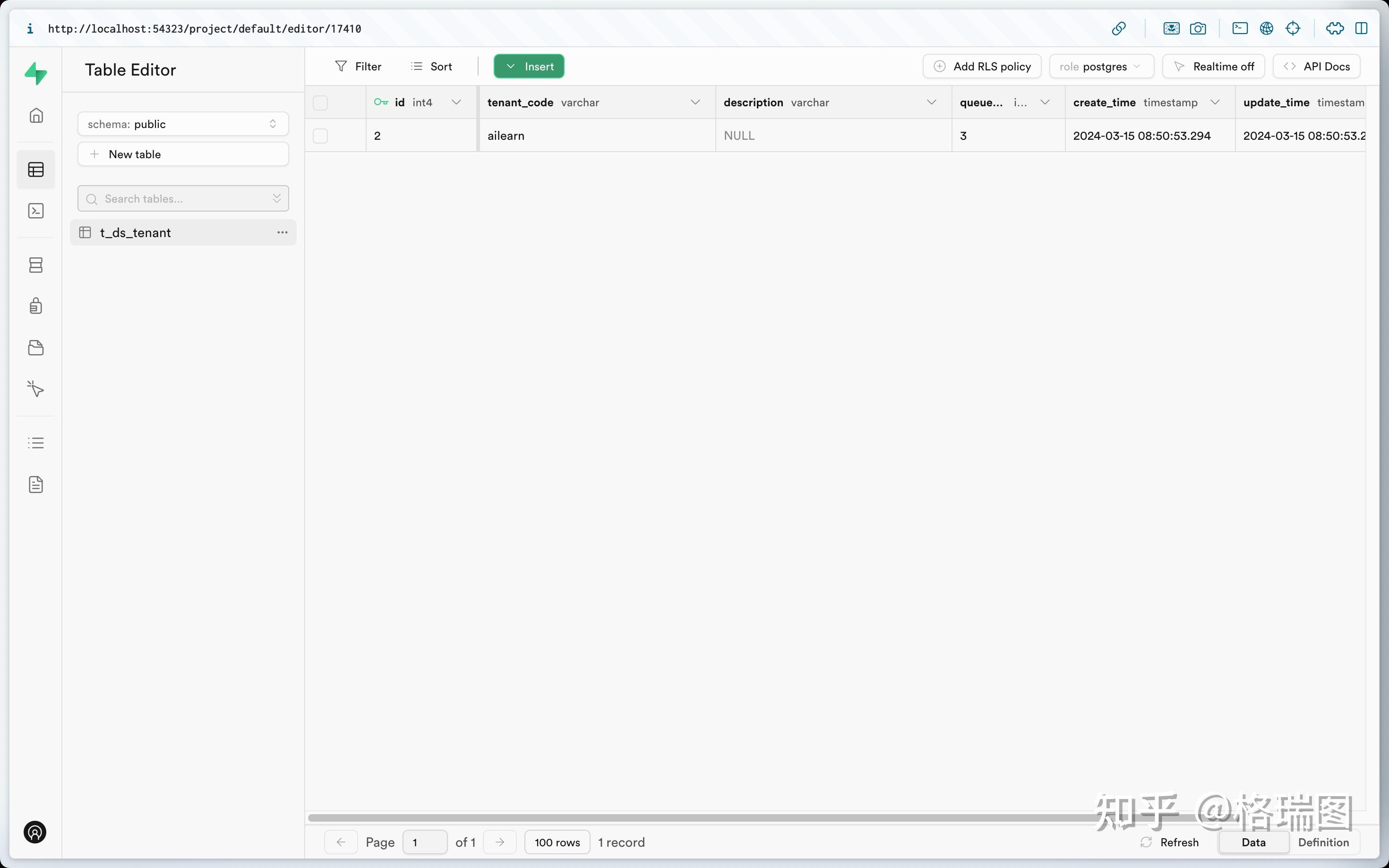Expand the tenant_code column menu chevron
This screenshot has height=868, width=1389.
tap(695, 102)
